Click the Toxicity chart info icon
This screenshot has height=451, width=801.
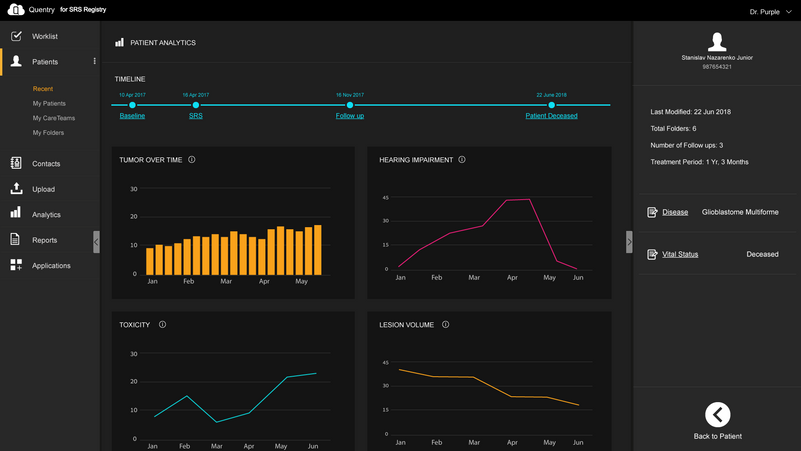(x=162, y=324)
